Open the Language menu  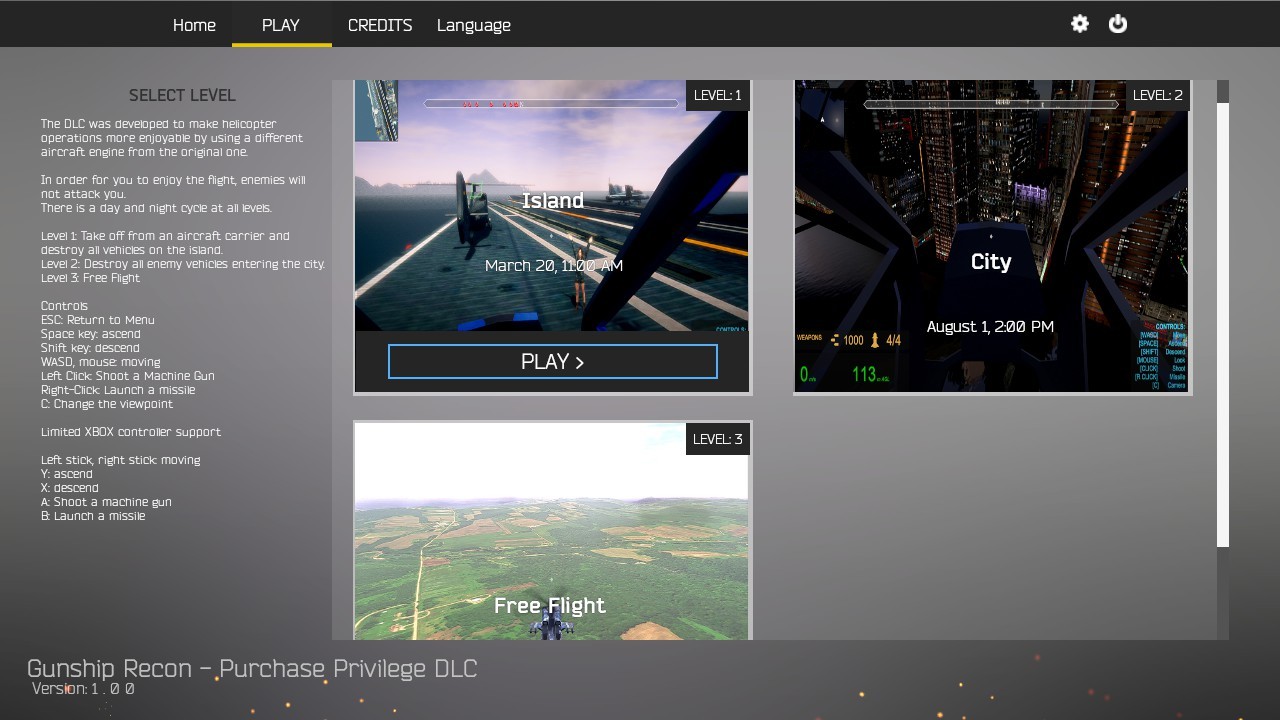click(x=474, y=25)
